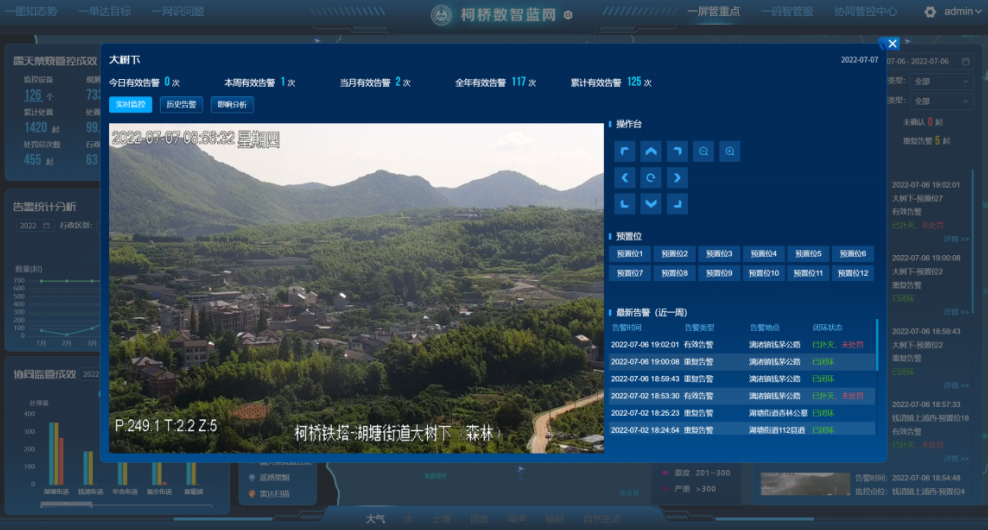This screenshot has height=530, width=988.
Task: Tilt the camera down with the down arrow
Action: (651, 204)
